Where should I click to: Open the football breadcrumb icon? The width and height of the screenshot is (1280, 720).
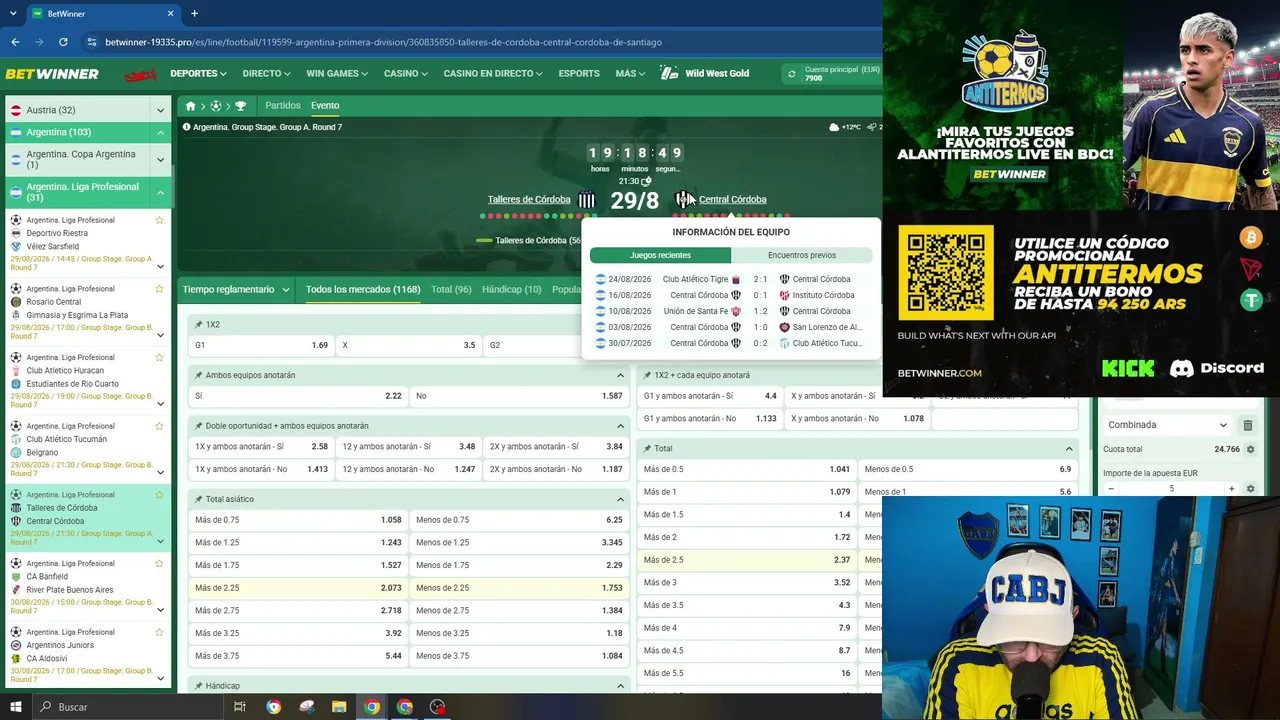point(215,106)
